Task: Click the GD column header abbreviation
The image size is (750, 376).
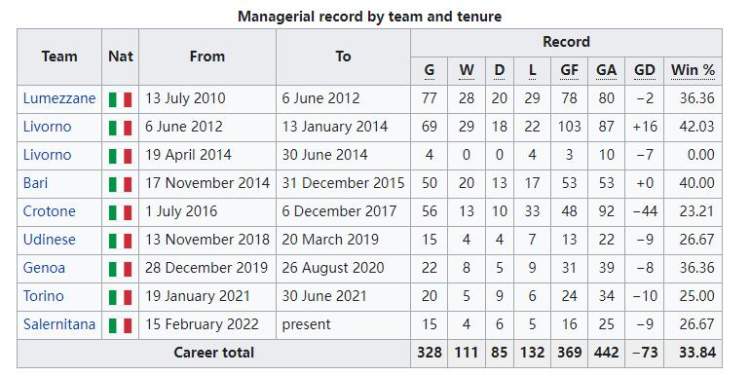Action: click(644, 70)
